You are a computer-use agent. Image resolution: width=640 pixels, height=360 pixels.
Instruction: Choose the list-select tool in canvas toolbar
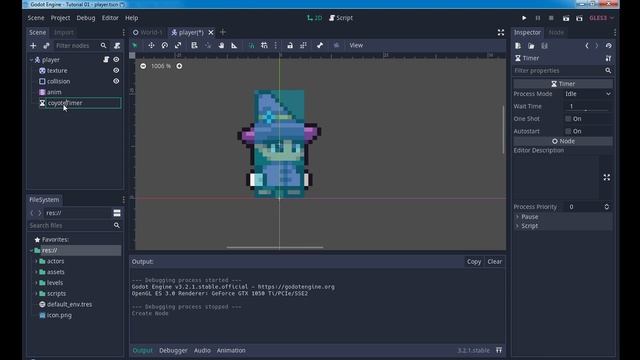[194, 45]
